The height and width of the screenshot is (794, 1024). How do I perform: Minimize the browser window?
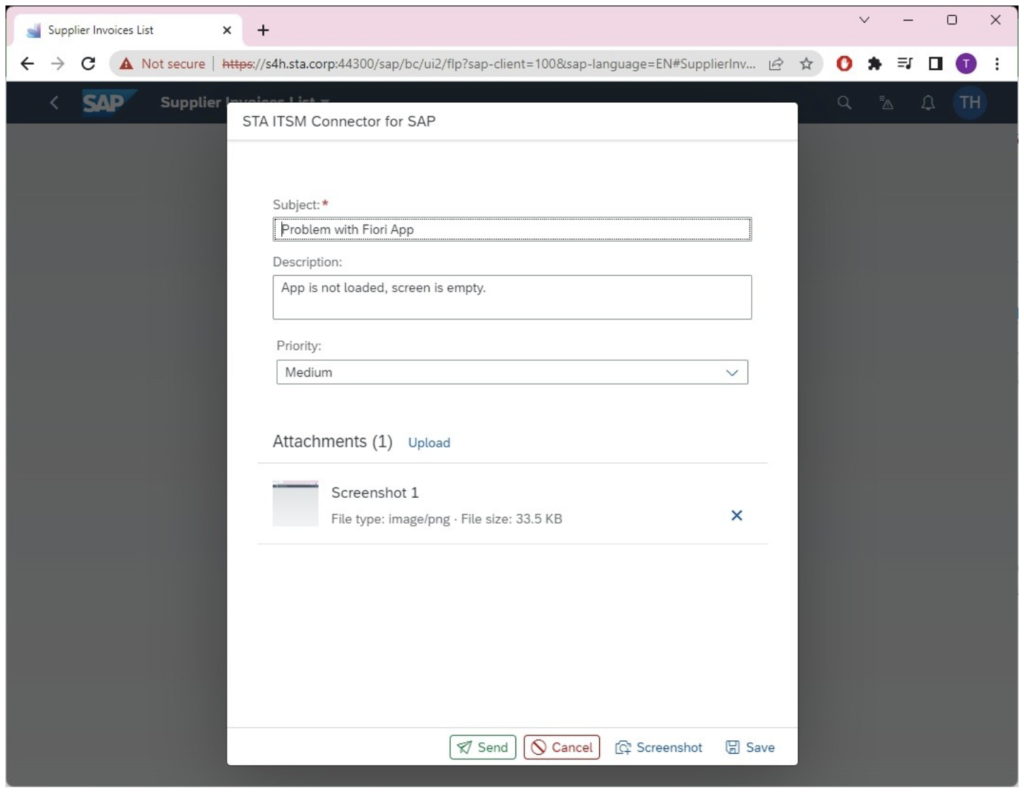tap(908, 20)
